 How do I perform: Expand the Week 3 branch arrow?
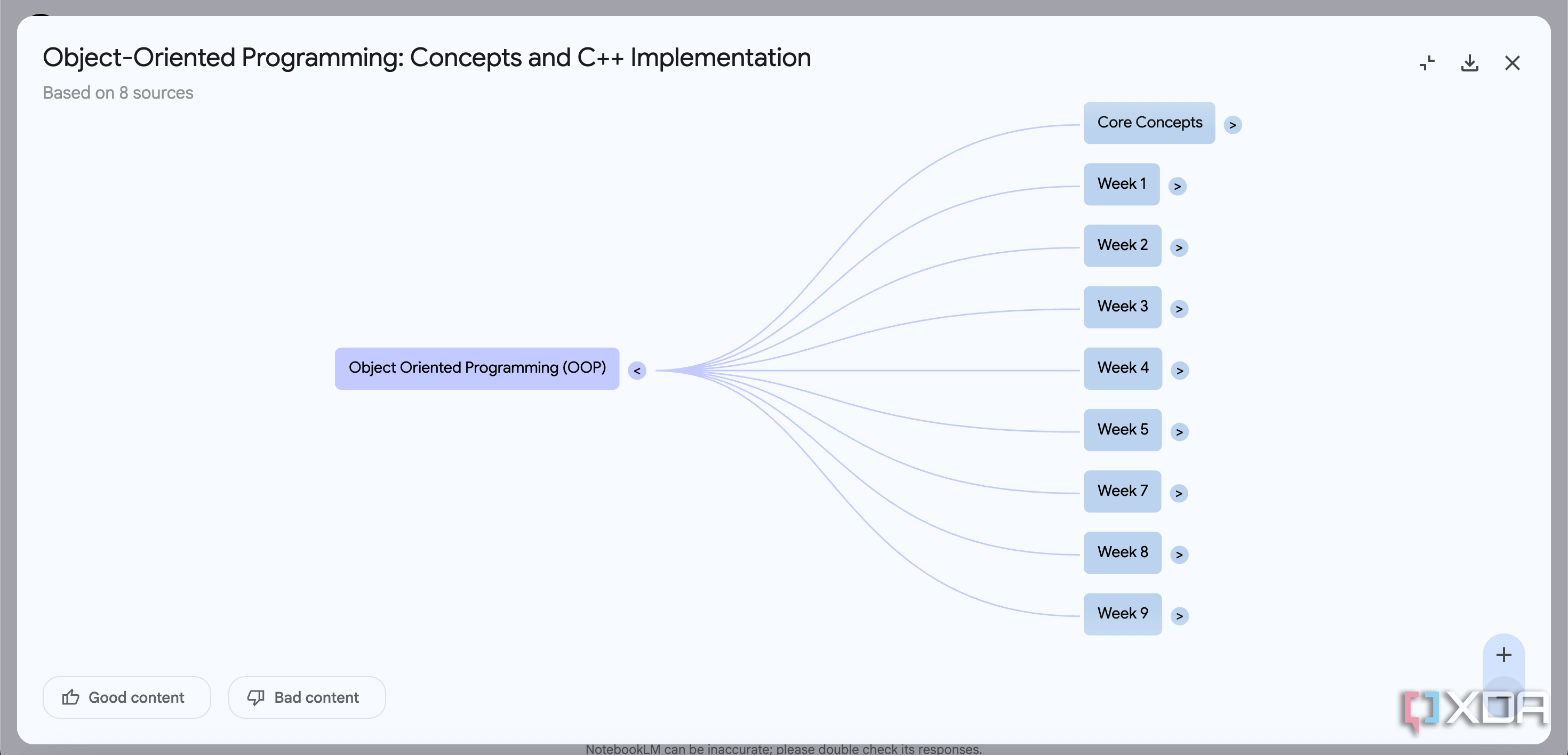pos(1179,309)
